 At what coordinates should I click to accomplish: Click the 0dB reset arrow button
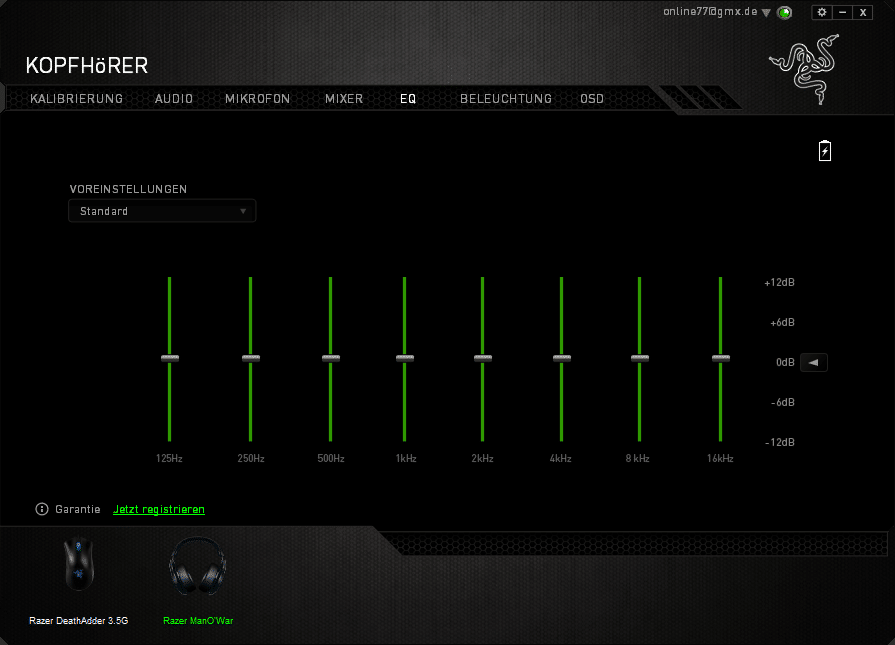(x=813, y=362)
